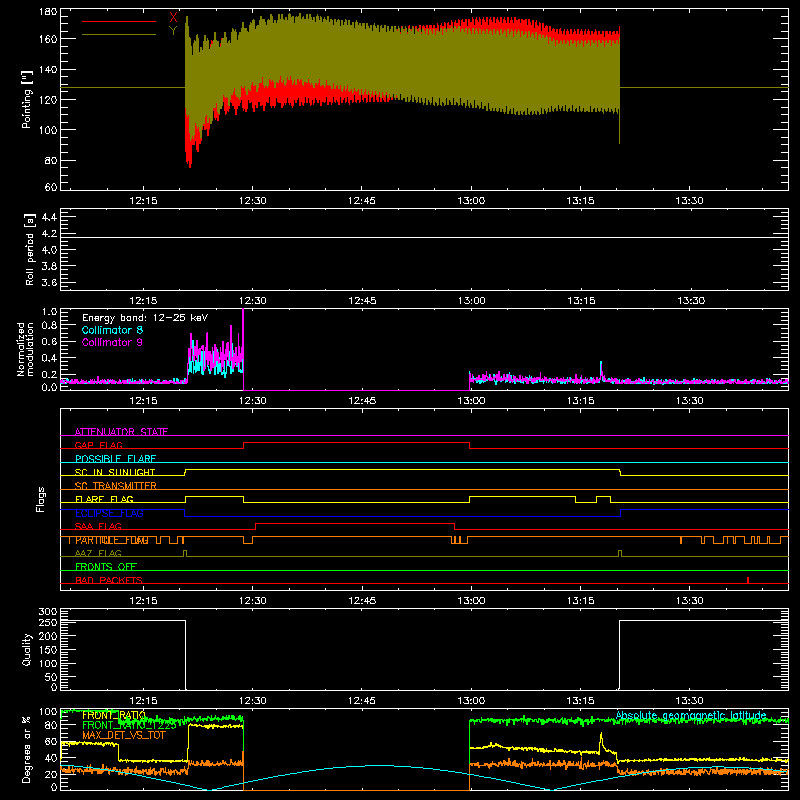The image size is (800, 800).
Task: Click the 250 value on the Quality axis
Action: click(x=48, y=622)
